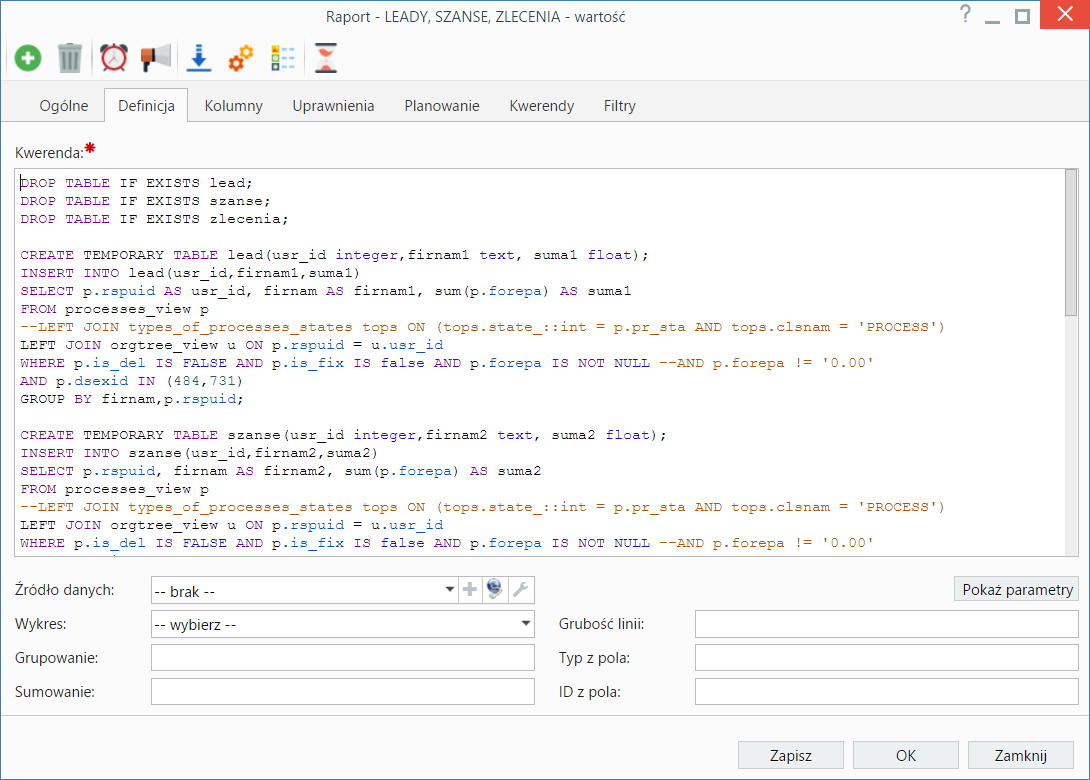The height and width of the screenshot is (780, 1090).
Task: Open the Filtry tab
Action: point(619,106)
